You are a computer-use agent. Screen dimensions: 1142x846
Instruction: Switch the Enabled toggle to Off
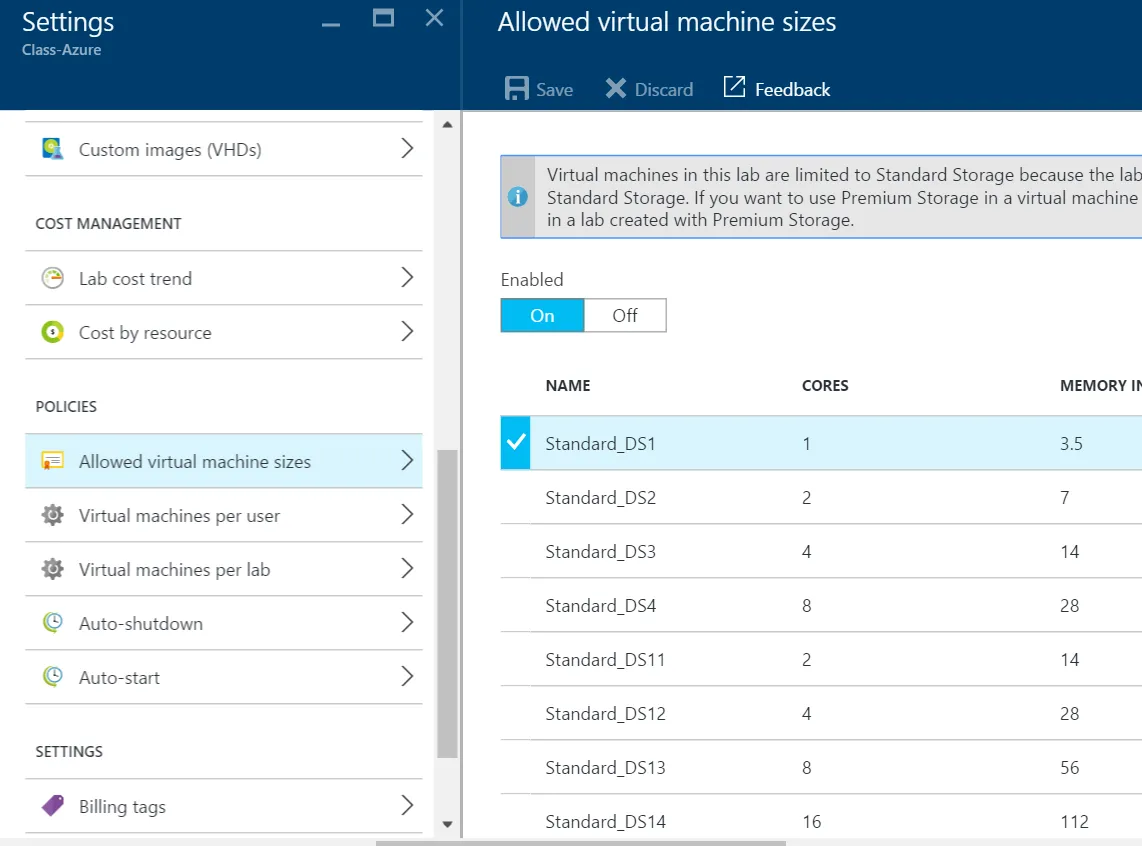coord(625,316)
